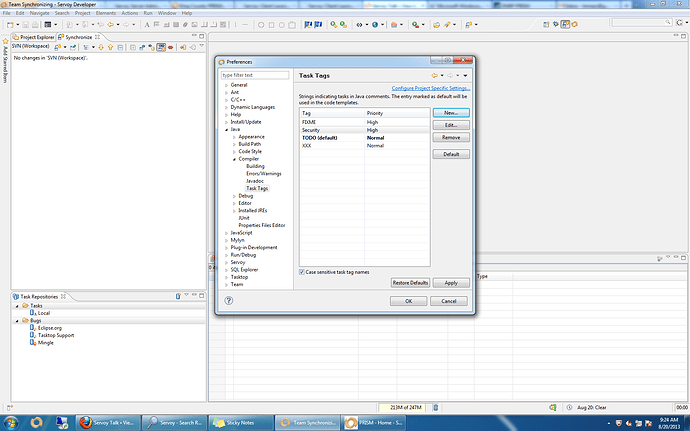The height and width of the screenshot is (431, 690).
Task: Select the Security tag row
Action: (x=364, y=130)
